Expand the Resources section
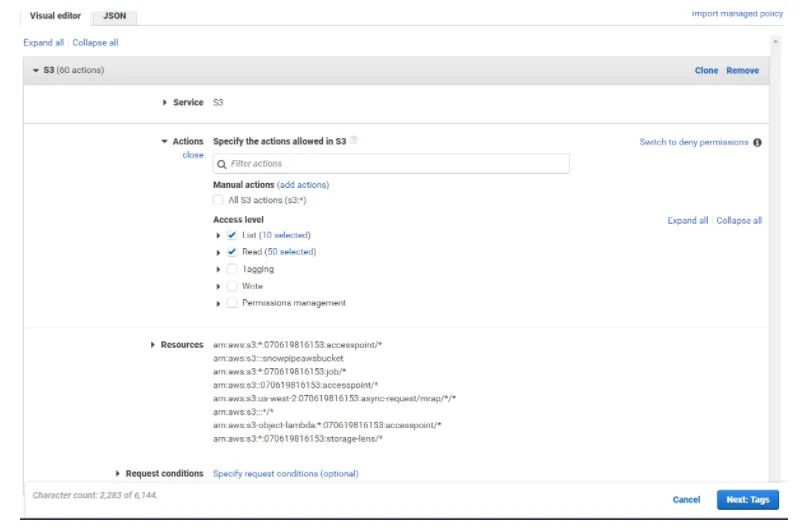The width and height of the screenshot is (806, 532). point(153,344)
